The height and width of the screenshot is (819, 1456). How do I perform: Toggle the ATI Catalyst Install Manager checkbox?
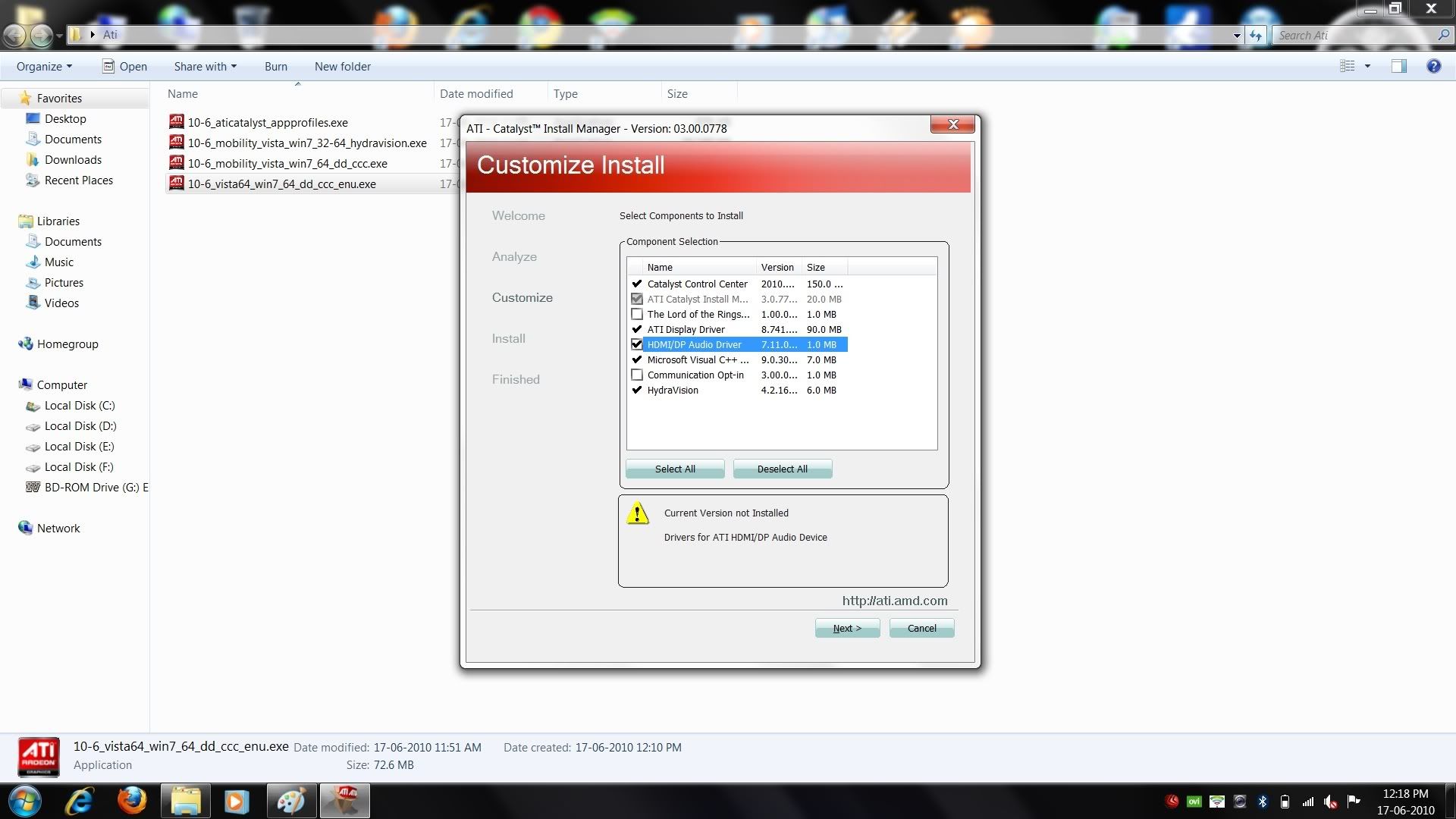(x=637, y=299)
